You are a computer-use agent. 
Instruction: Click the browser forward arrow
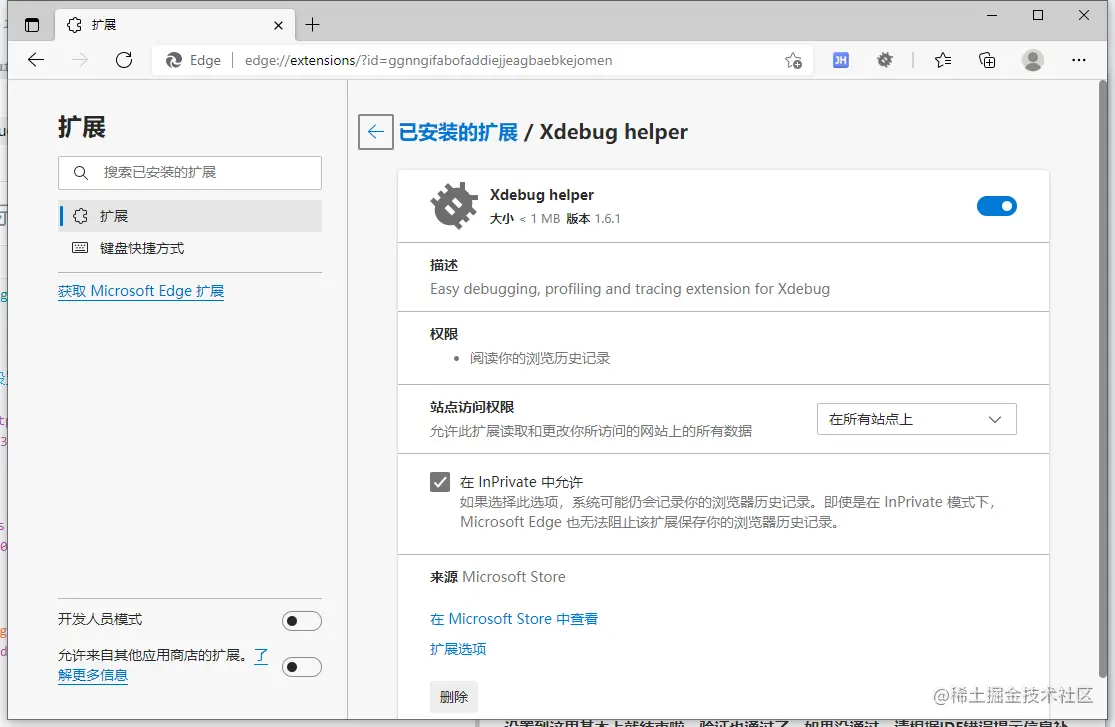(x=80, y=60)
